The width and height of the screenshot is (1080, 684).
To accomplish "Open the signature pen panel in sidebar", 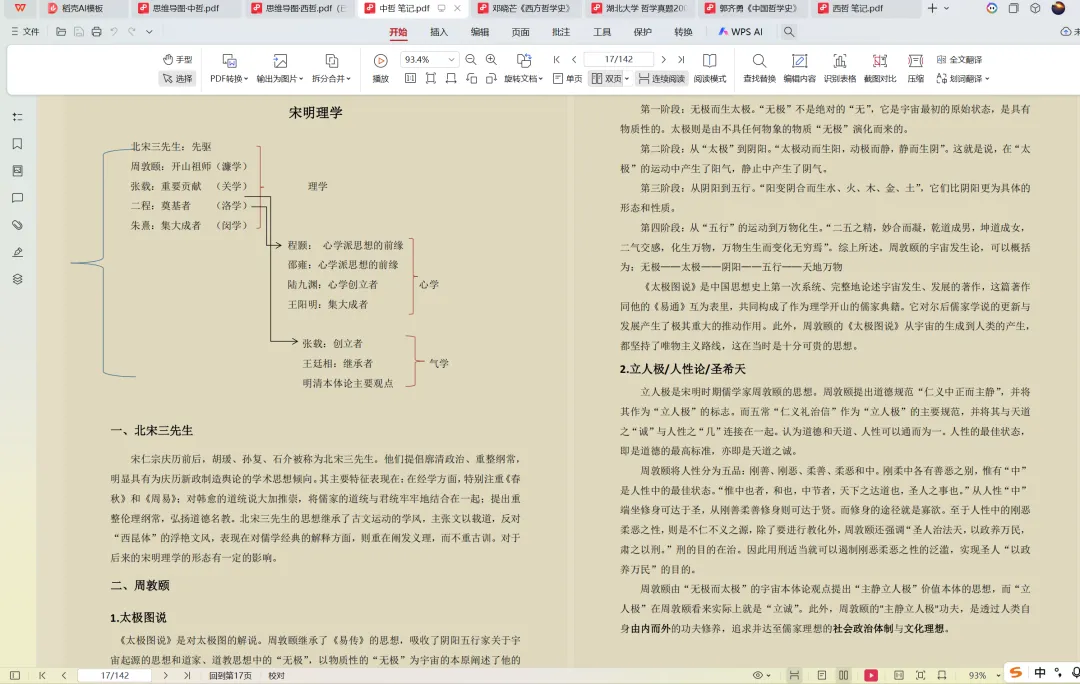I will pyautogui.click(x=17, y=252).
